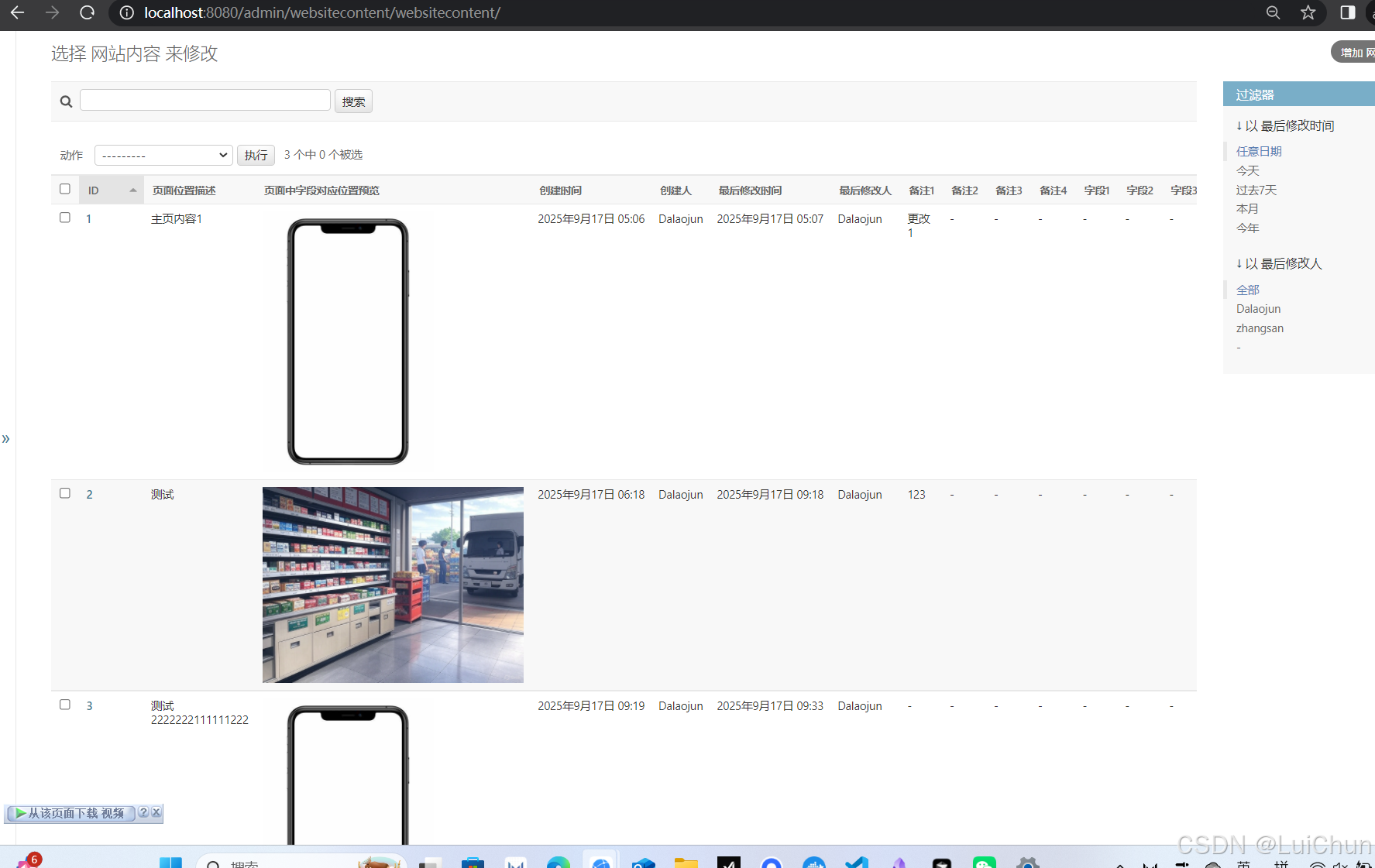Screen dimensions: 1375x868
Task: Click the 备注1 value 更改 1
Action: 919,225
